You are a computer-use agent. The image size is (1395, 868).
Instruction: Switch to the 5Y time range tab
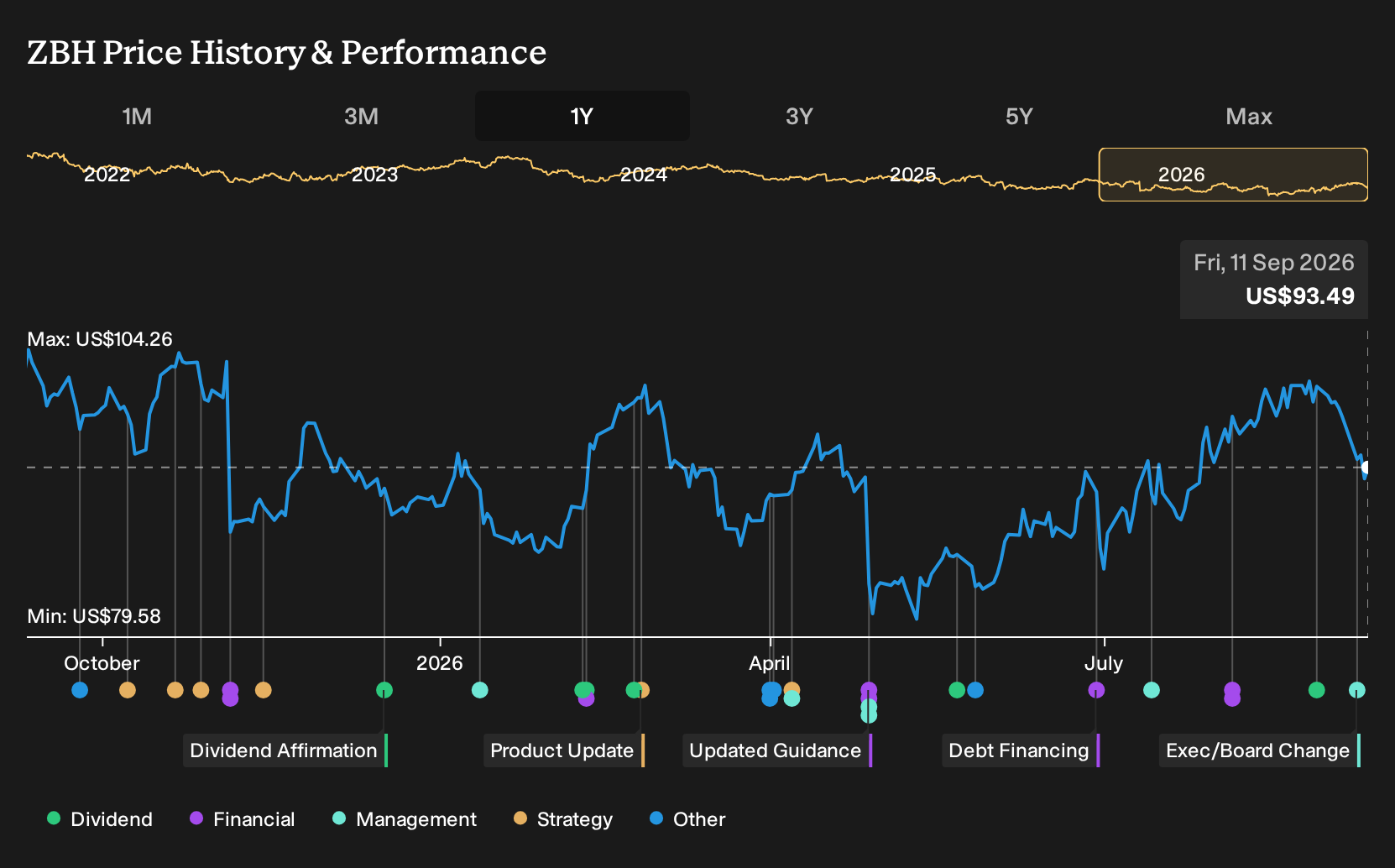(1019, 117)
